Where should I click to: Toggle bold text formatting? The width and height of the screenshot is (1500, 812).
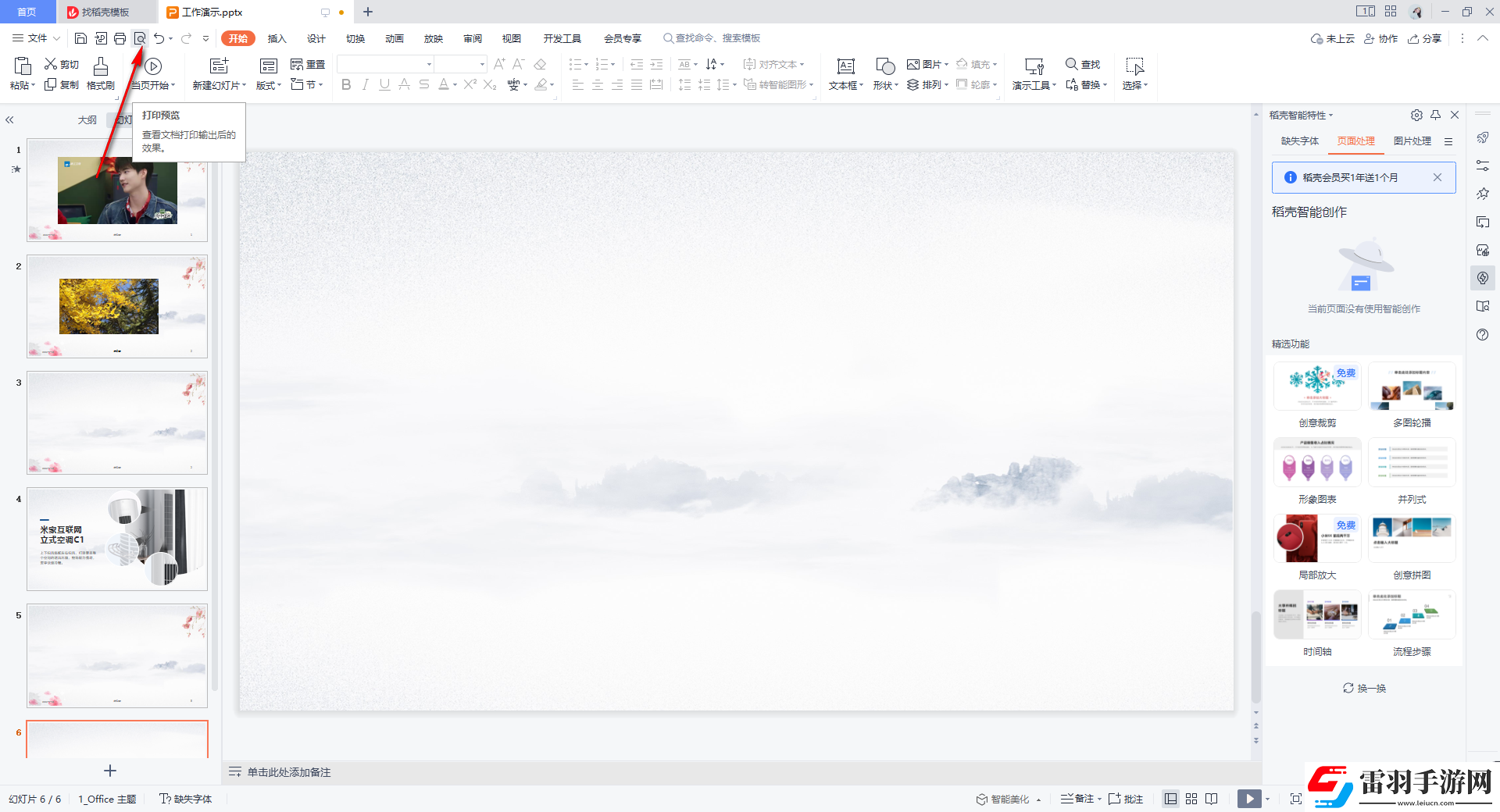click(x=346, y=84)
